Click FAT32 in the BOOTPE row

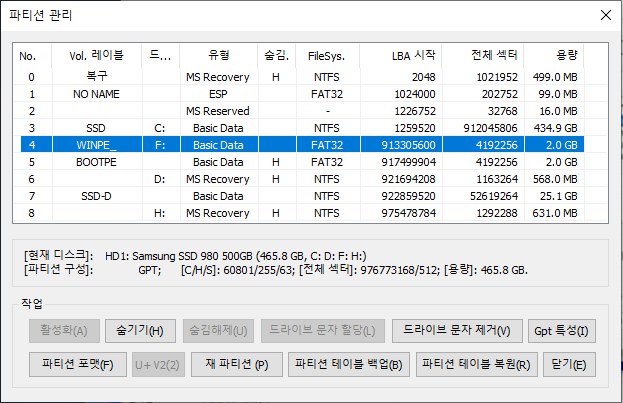point(327,162)
